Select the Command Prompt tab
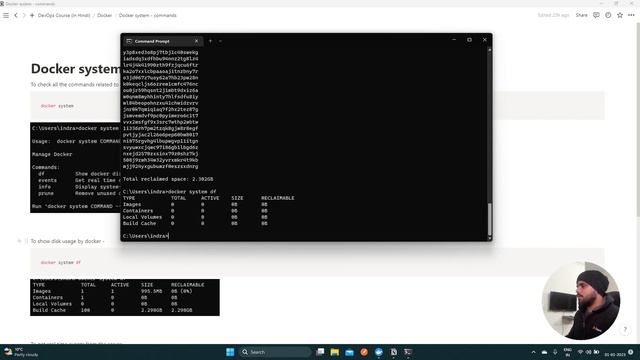 point(162,41)
